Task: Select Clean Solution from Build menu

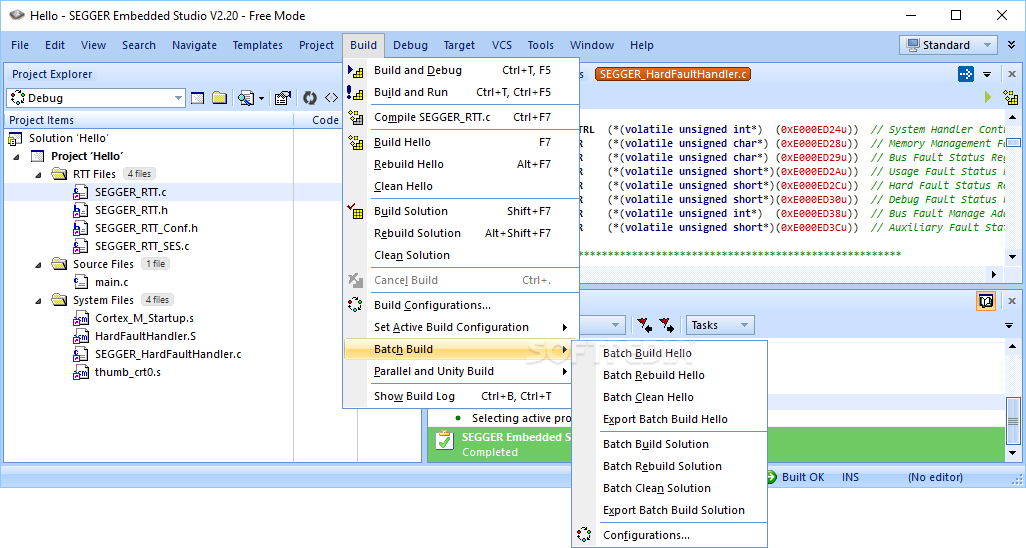Action: tap(461, 255)
